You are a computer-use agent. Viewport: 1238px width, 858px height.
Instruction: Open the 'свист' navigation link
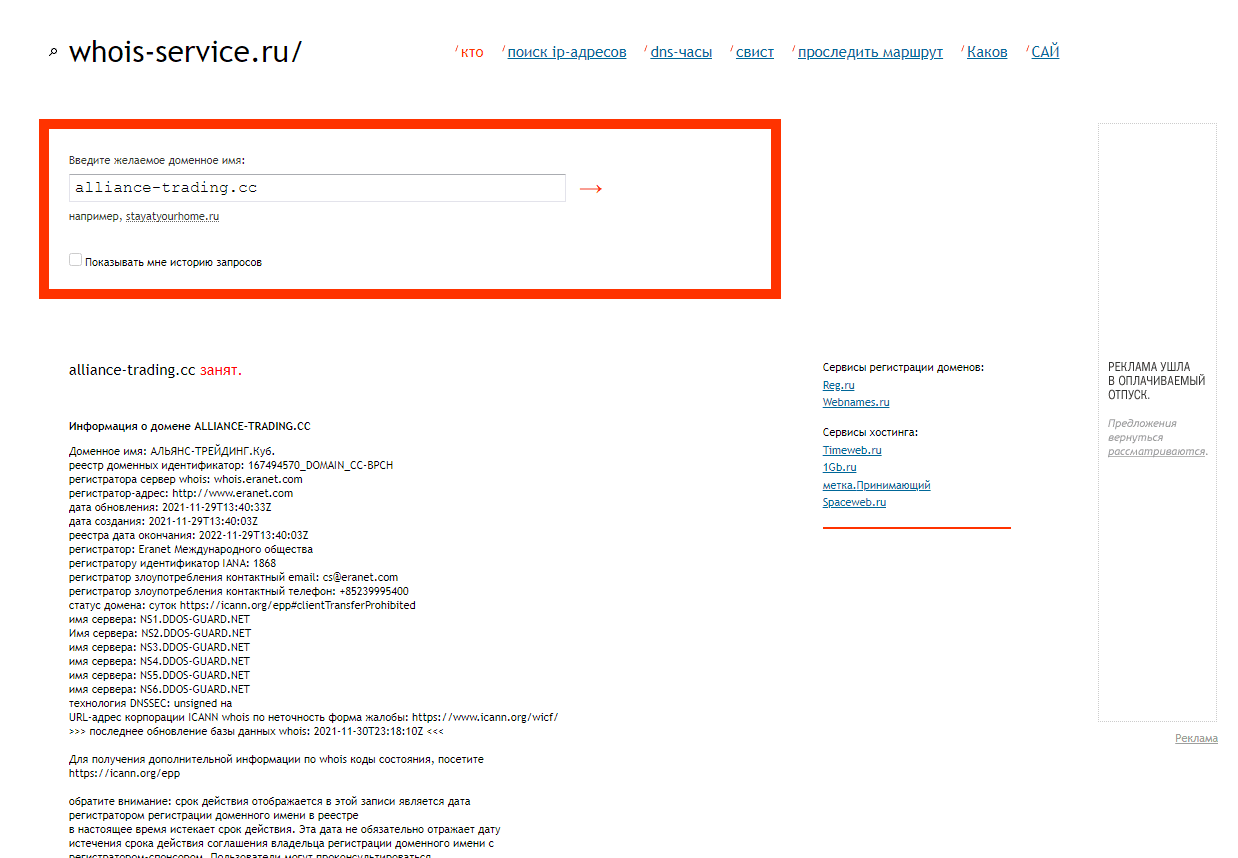pos(754,52)
